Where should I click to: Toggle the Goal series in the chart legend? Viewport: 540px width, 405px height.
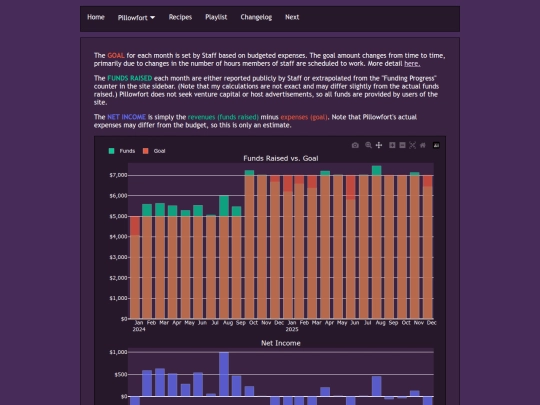pyautogui.click(x=154, y=151)
